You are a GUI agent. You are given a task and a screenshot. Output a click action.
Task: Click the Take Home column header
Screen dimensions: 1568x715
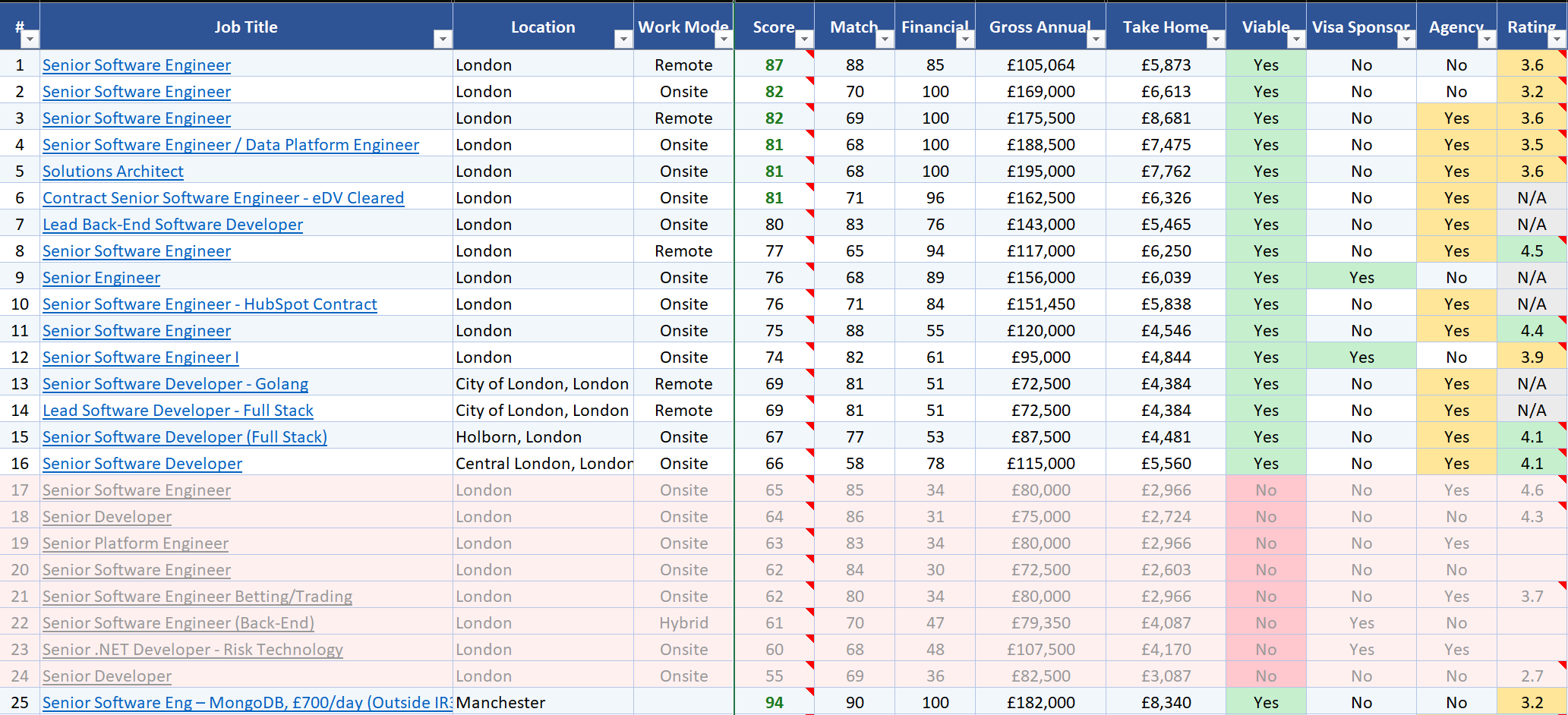click(x=1166, y=27)
